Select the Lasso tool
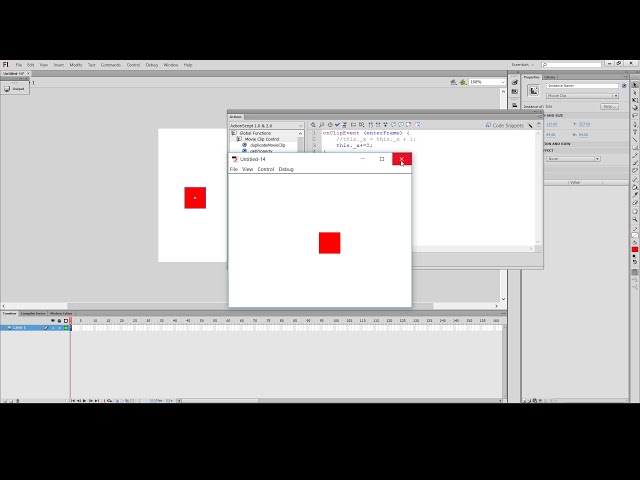Image resolution: width=640 pixels, height=480 pixels. [635, 116]
